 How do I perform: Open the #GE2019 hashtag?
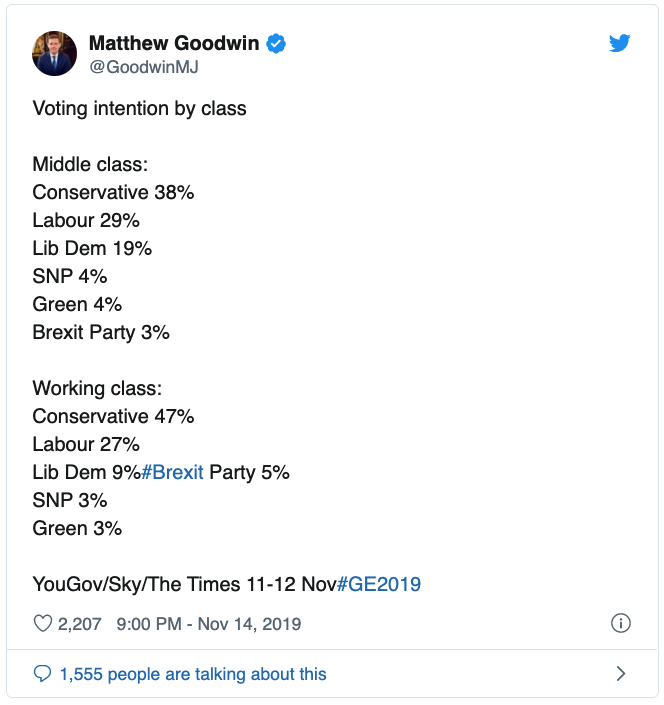(x=379, y=584)
